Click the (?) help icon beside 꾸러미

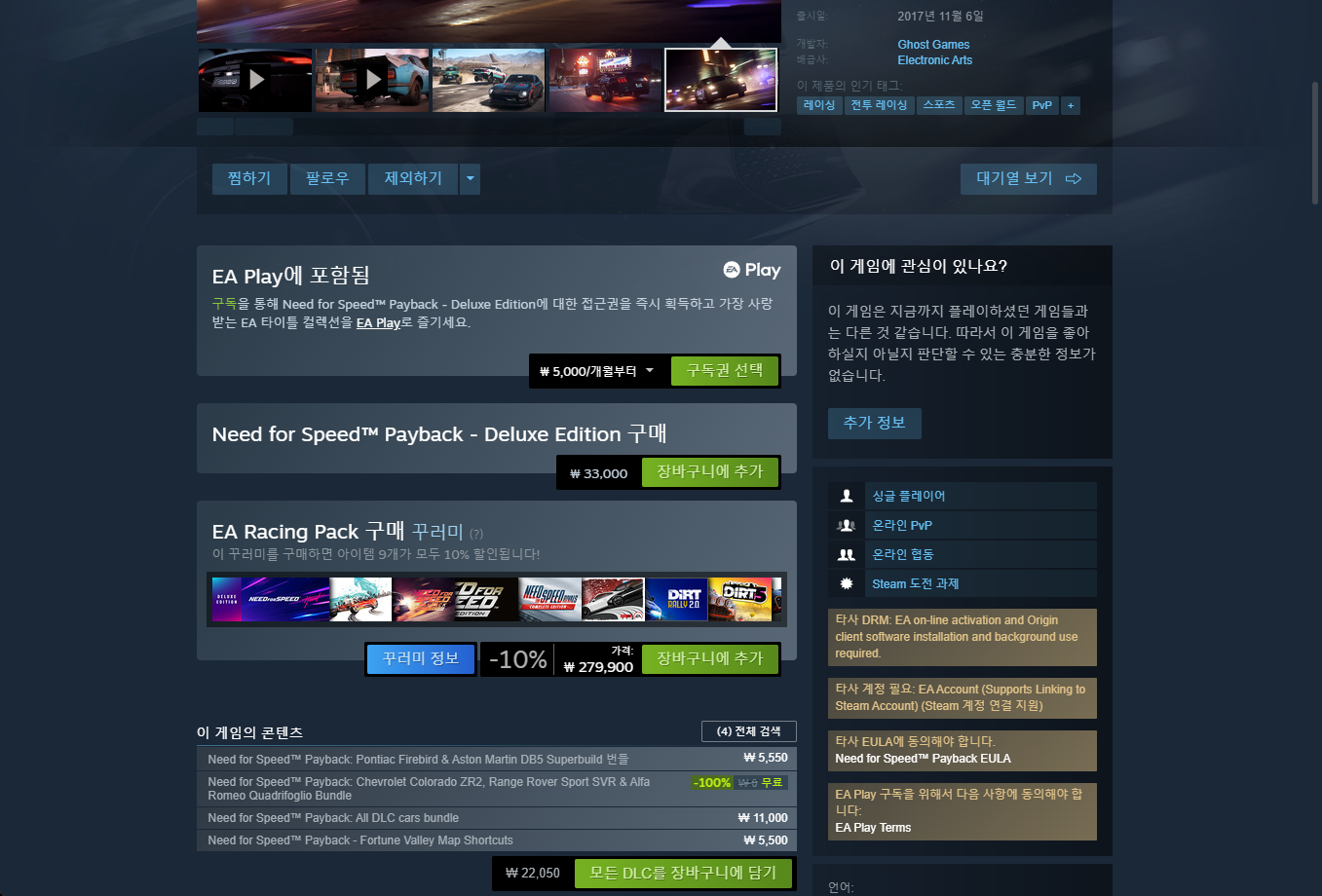[x=476, y=534]
